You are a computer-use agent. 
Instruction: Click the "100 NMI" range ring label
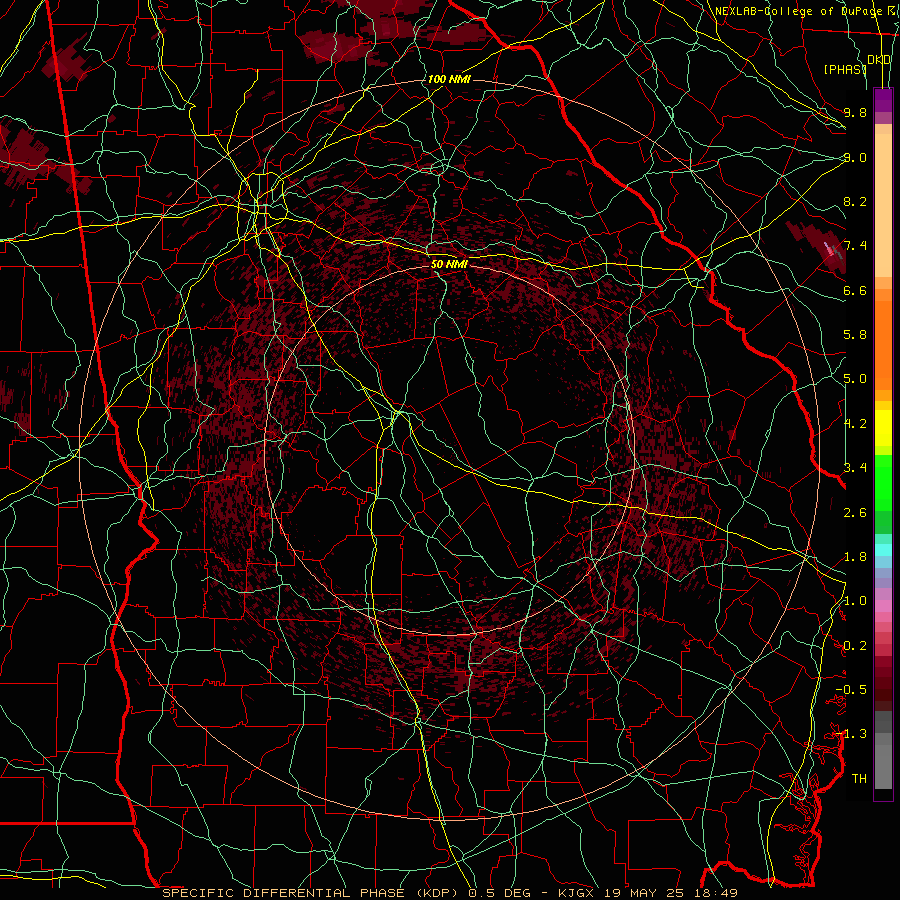point(449,79)
